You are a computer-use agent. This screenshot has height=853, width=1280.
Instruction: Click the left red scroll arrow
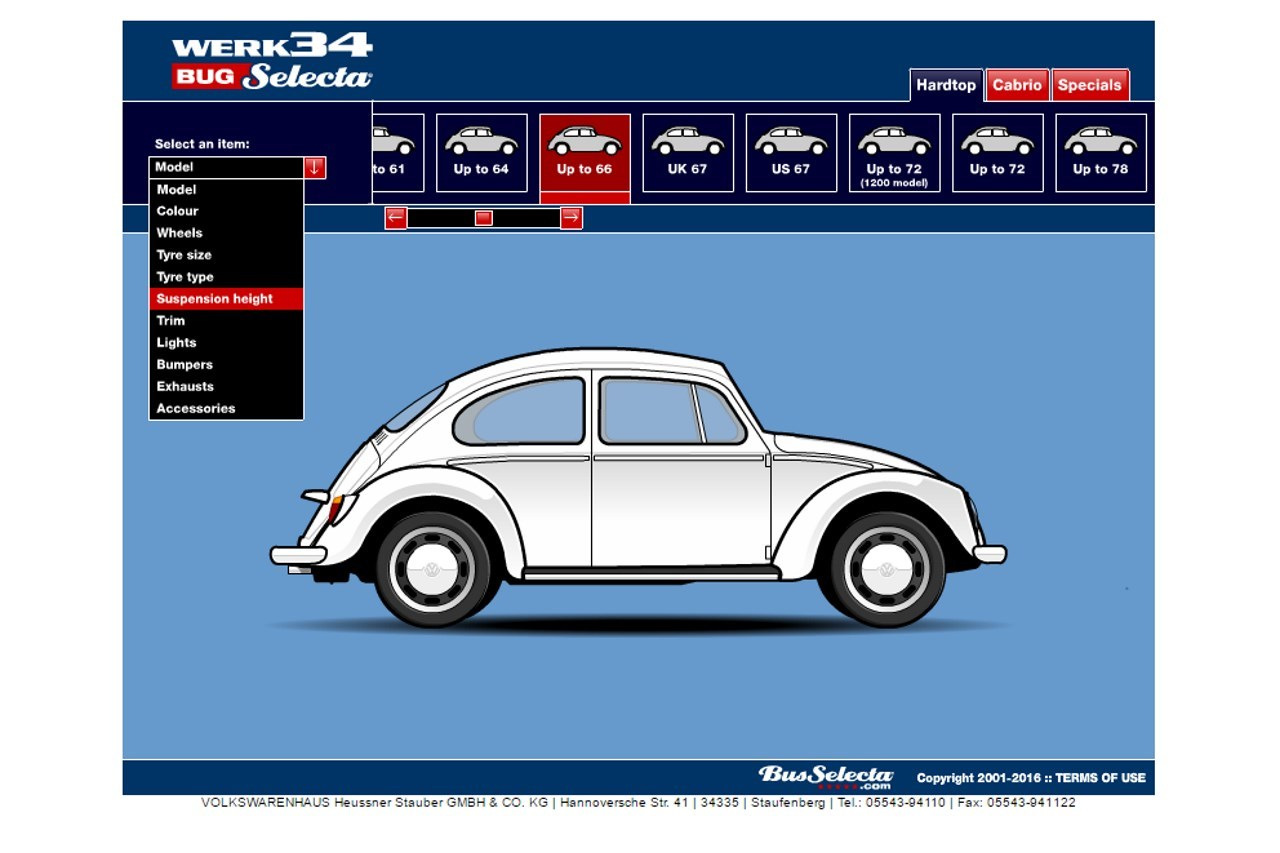[396, 217]
